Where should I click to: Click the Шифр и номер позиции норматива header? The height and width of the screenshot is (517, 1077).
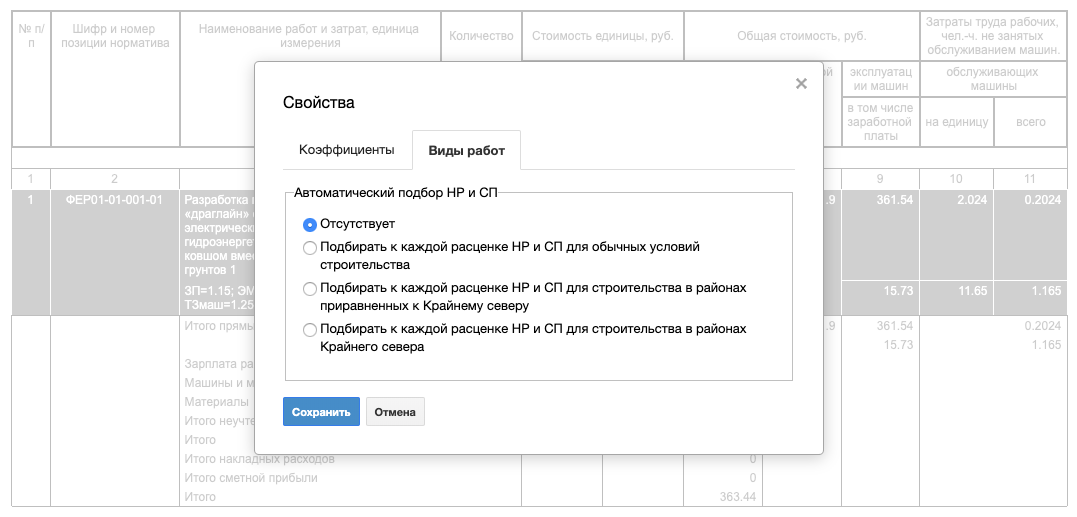pos(114,36)
